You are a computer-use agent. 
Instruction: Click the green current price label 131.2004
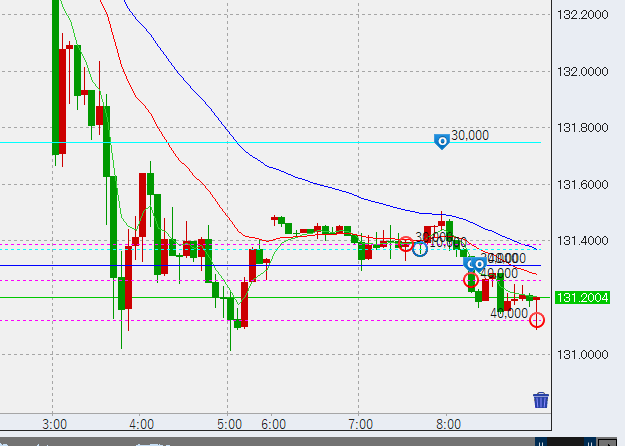click(583, 298)
